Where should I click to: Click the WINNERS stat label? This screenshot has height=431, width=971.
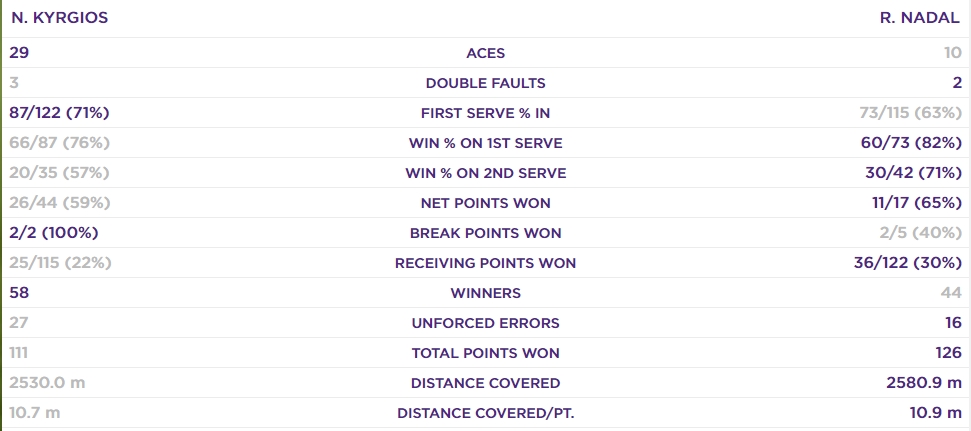click(485, 293)
